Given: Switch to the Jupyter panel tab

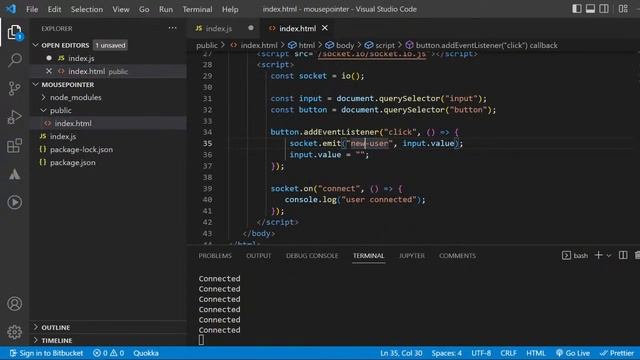Looking at the screenshot, I should pyautogui.click(x=411, y=256).
